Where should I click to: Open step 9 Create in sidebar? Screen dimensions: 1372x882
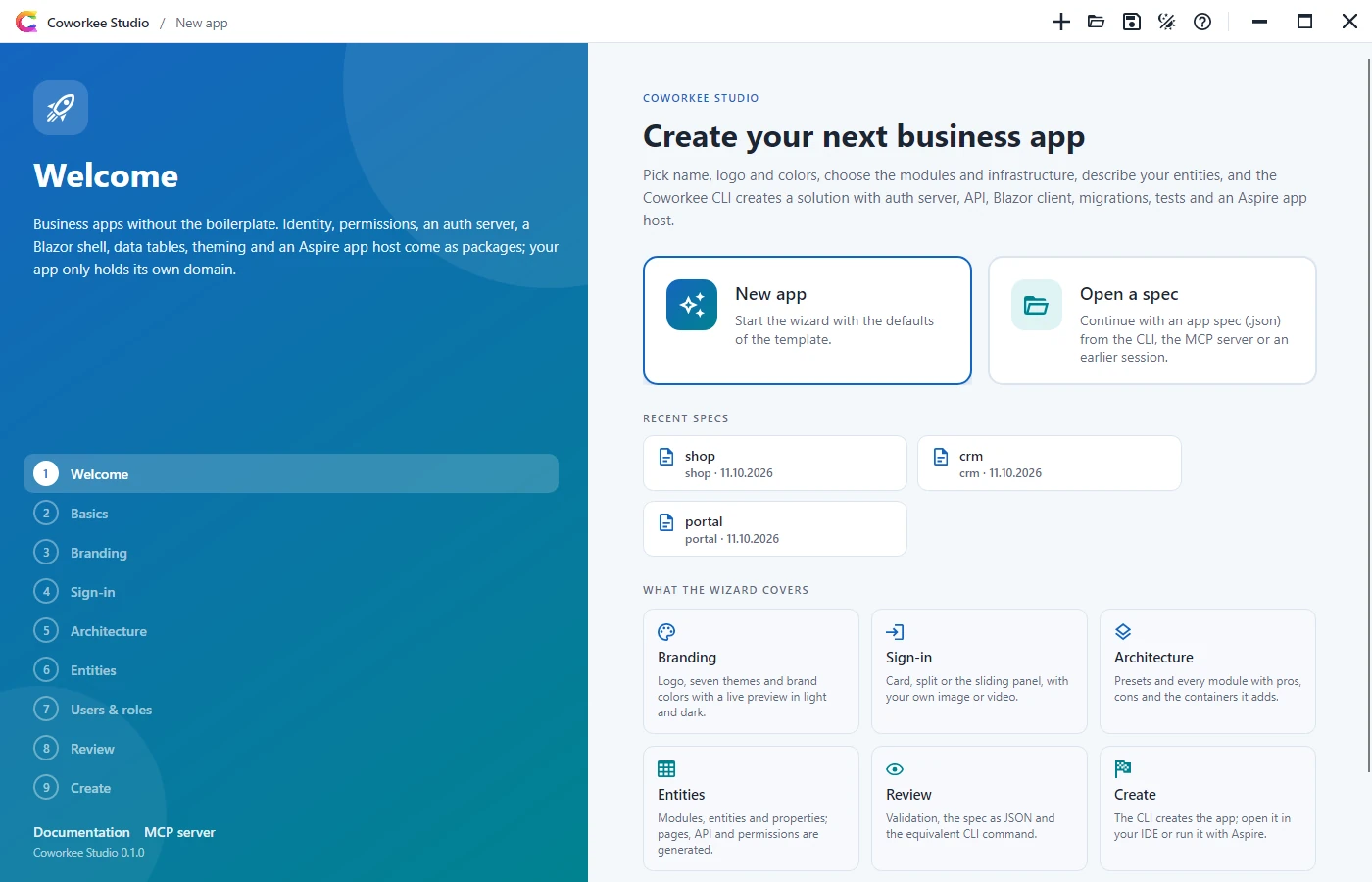(291, 787)
